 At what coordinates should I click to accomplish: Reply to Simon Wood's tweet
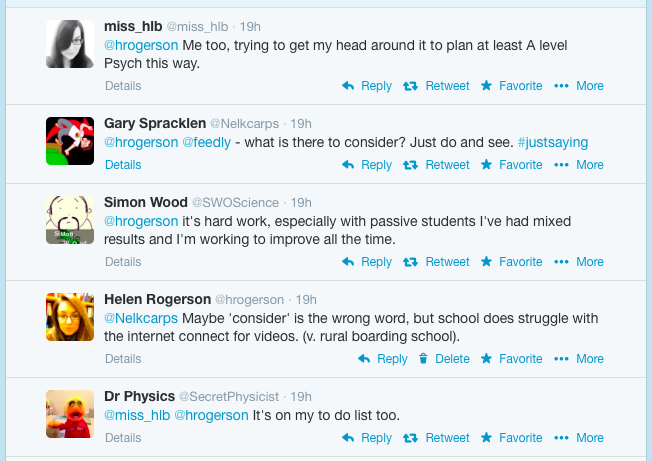(x=367, y=262)
